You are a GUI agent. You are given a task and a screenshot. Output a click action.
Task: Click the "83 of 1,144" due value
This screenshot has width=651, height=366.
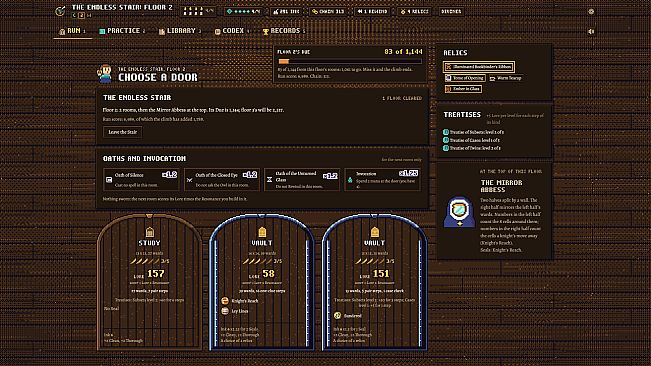(403, 51)
